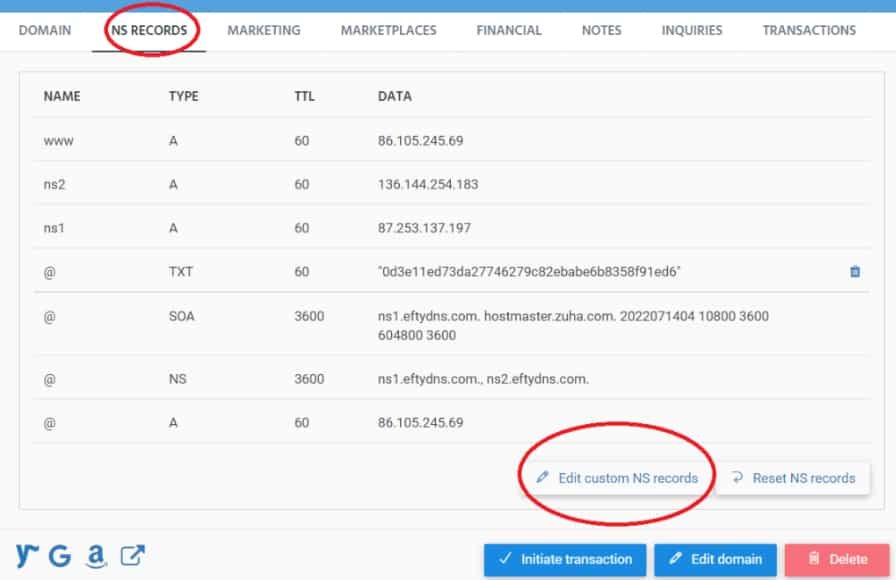
Task: Open the Google search icon
Action: [60, 555]
